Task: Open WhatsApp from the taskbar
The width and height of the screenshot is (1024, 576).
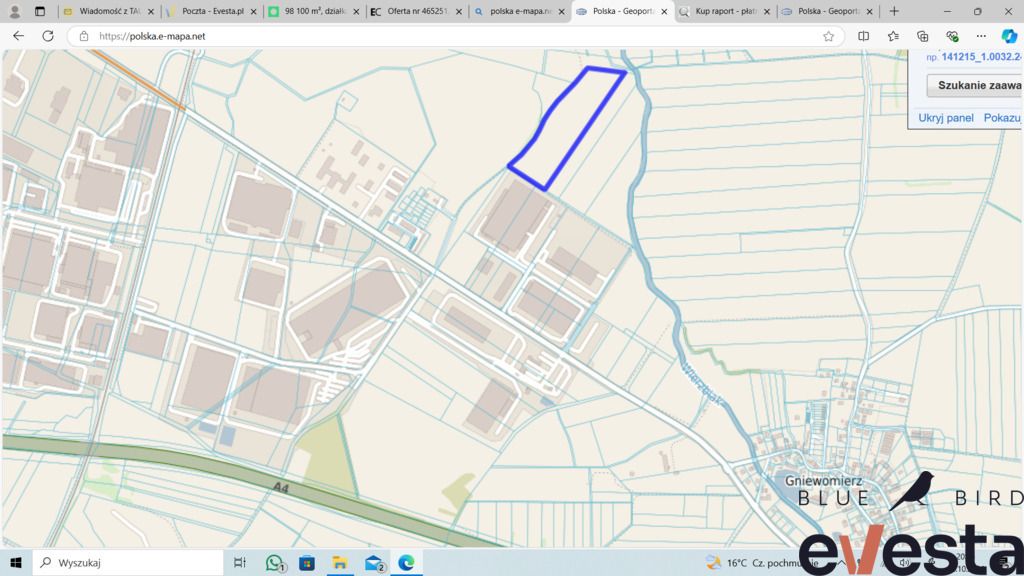Action: [275, 563]
